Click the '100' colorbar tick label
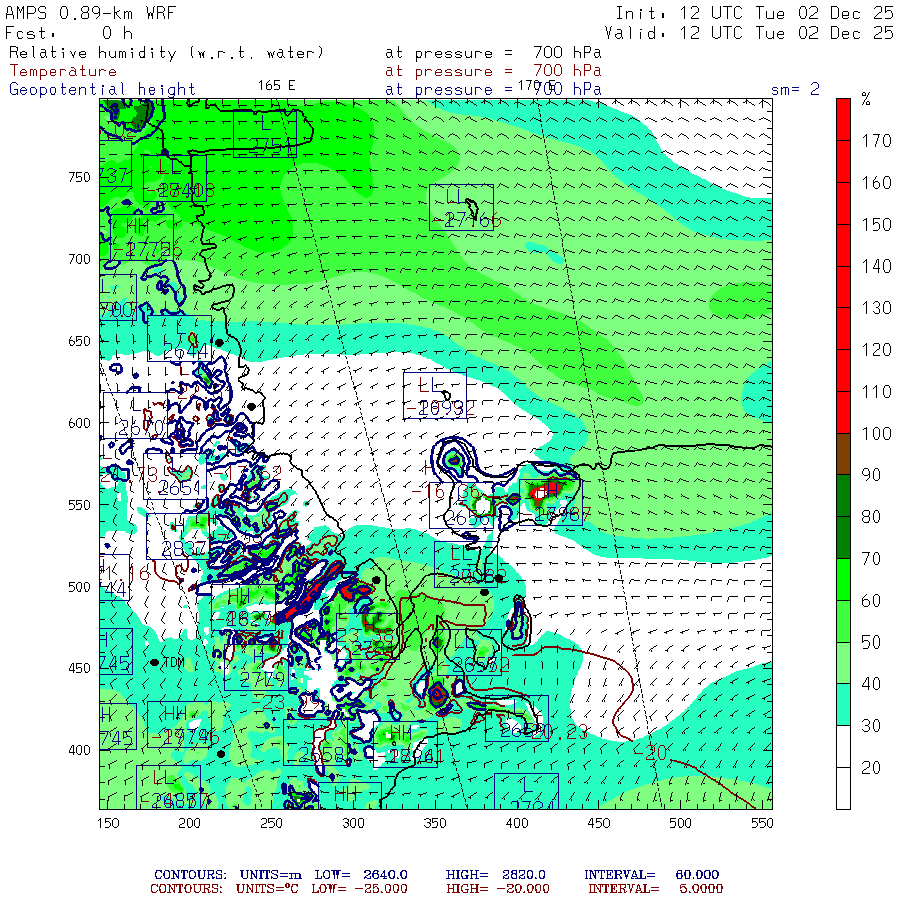Screen dimensions: 900x900 (876, 433)
